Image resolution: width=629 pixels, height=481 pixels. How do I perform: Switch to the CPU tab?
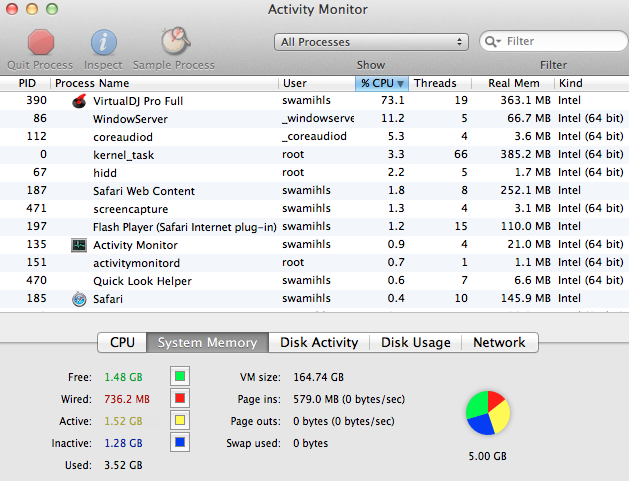click(x=122, y=342)
